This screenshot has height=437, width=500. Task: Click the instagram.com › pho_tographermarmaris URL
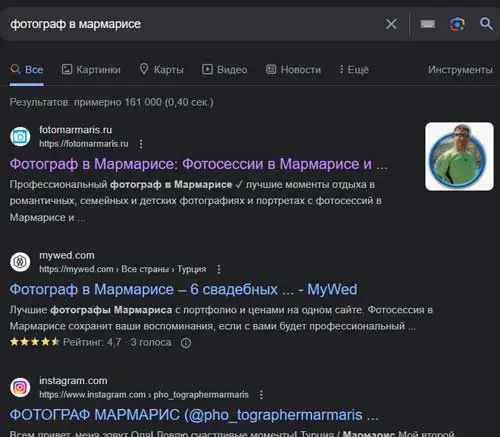(144, 395)
